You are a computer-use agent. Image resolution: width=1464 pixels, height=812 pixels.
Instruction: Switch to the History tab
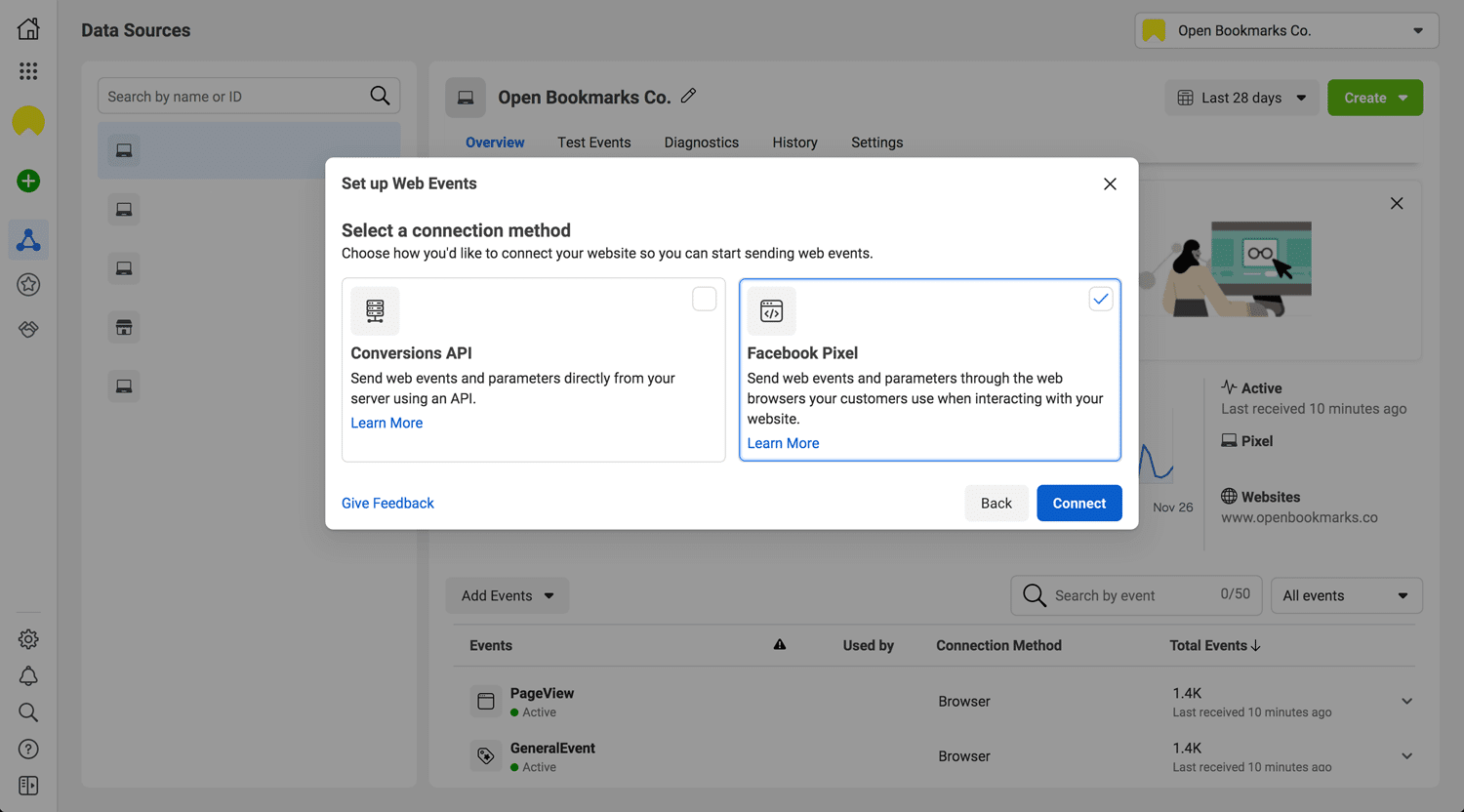click(x=794, y=142)
